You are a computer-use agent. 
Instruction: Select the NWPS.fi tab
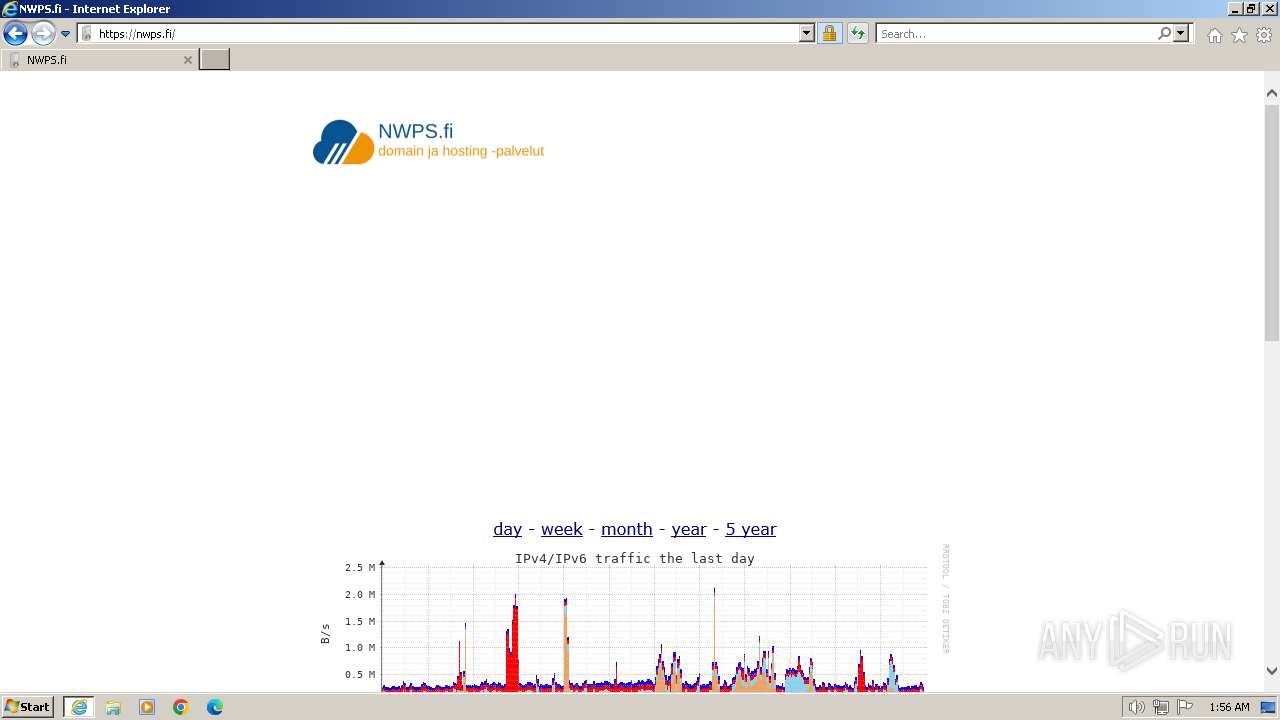coord(99,60)
